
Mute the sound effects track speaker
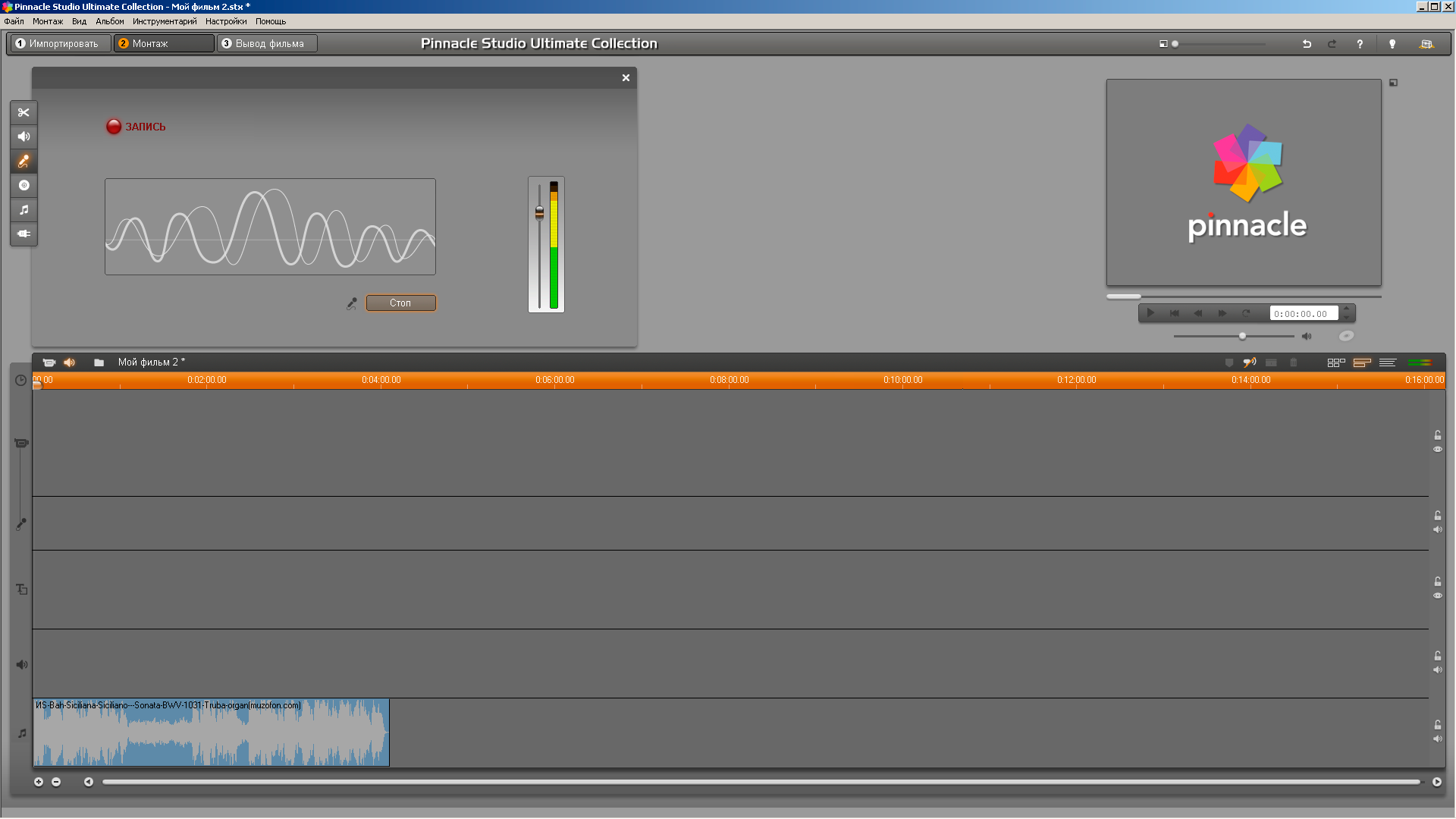[x=1438, y=670]
